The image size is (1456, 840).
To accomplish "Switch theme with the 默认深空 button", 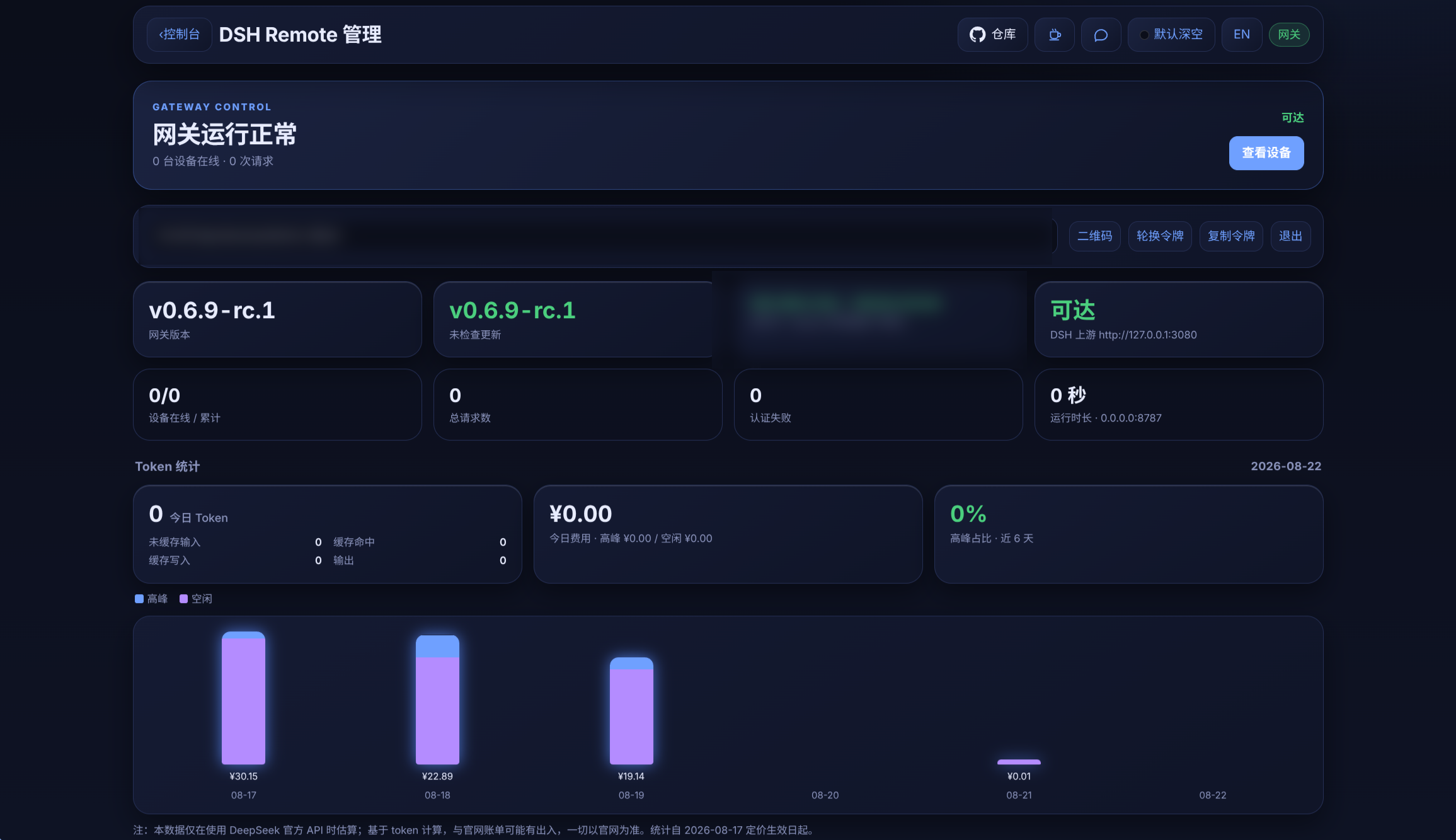I will pos(1171,35).
